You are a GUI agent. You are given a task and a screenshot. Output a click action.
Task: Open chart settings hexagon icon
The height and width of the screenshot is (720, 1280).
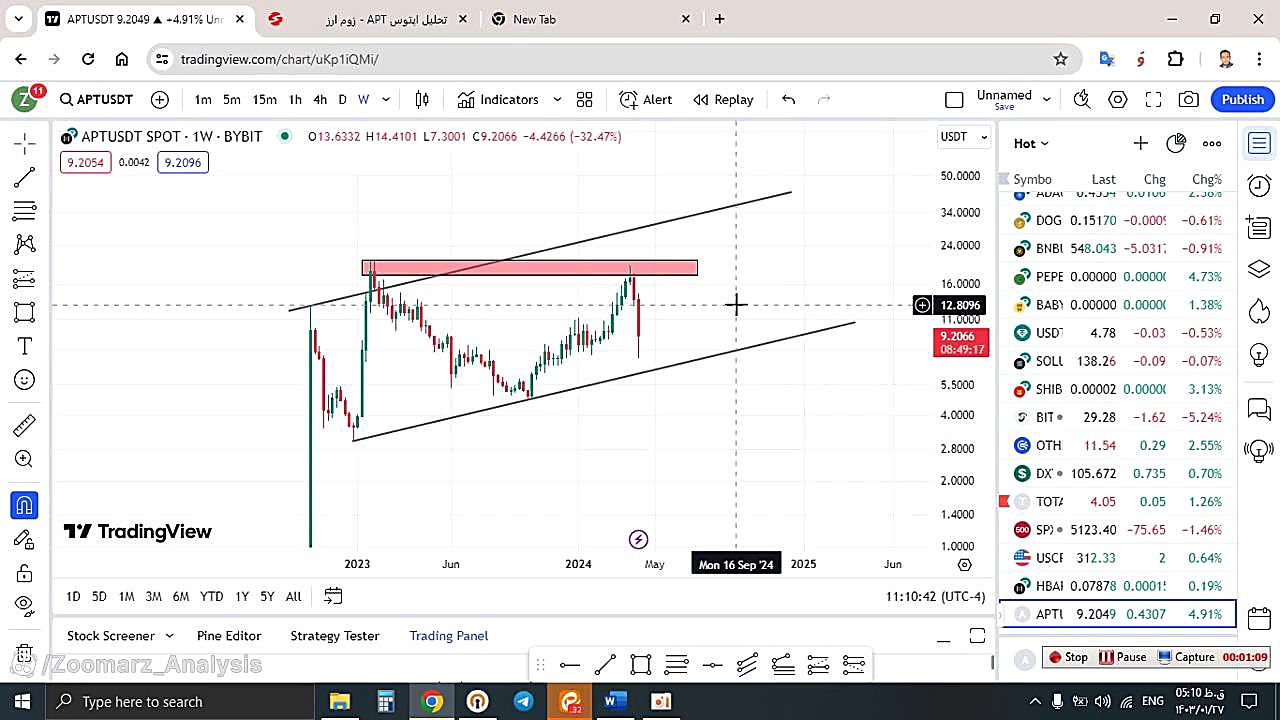pyautogui.click(x=1118, y=99)
